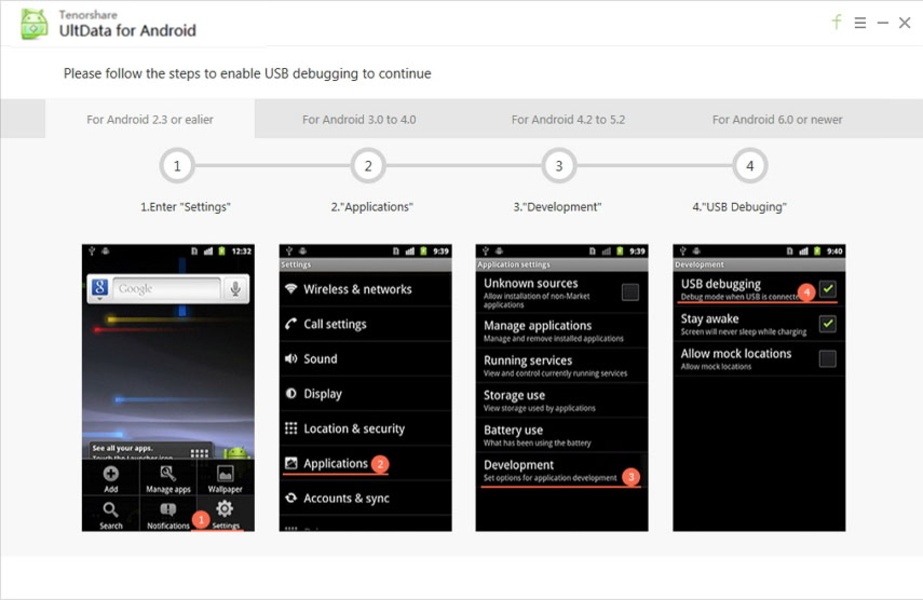Click step 3 circle in progress bar
This screenshot has width=923, height=600.
(x=558, y=165)
